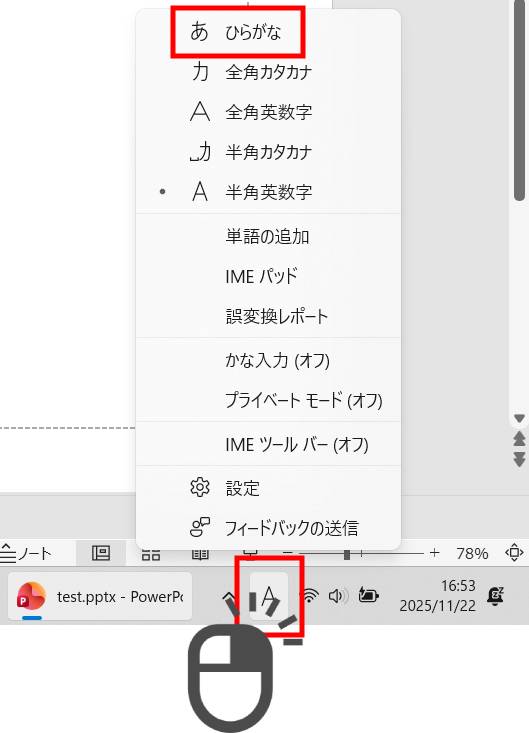Choose フィードバックの送信
Image resolution: width=529 pixels, height=733 pixels.
268,528
